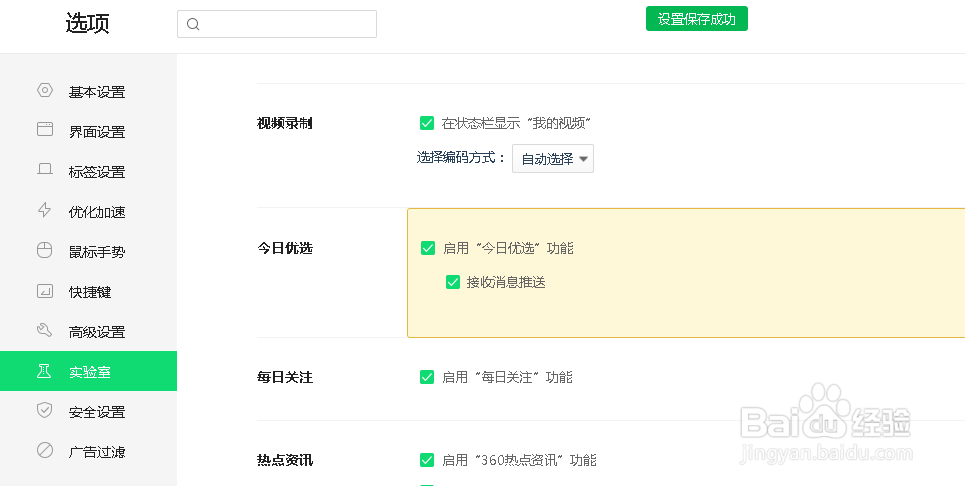The height and width of the screenshot is (486, 965).
Task: Click the magnifier icon in search box
Action: (x=193, y=25)
